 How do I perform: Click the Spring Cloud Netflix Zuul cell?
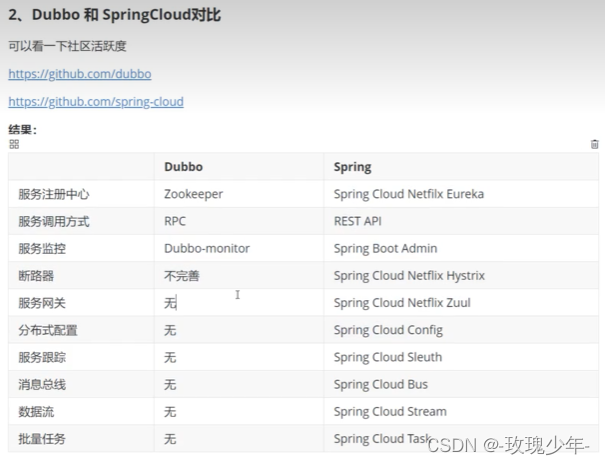(x=461, y=303)
